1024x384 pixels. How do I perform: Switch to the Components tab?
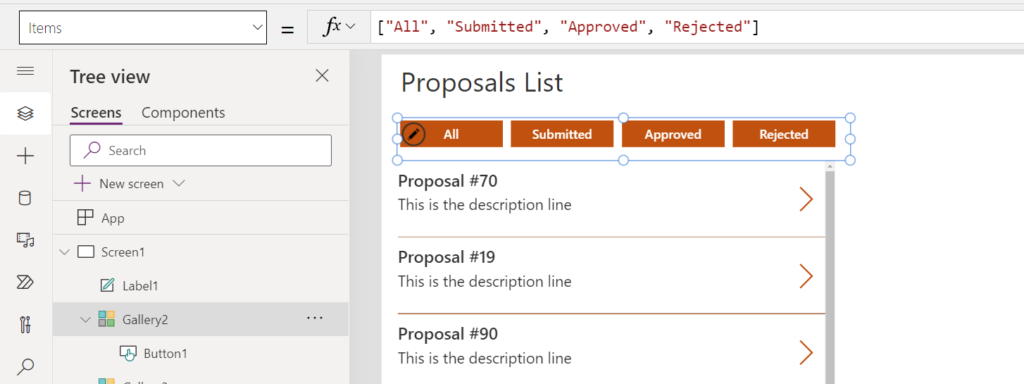coord(183,112)
